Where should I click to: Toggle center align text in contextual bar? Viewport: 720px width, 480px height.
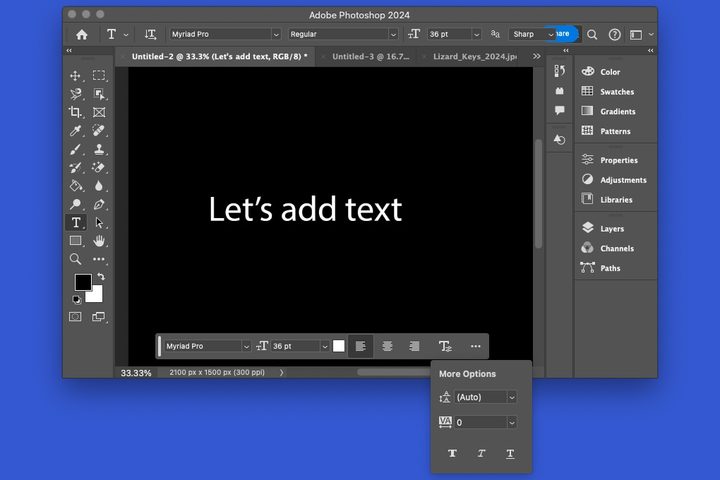tap(387, 346)
